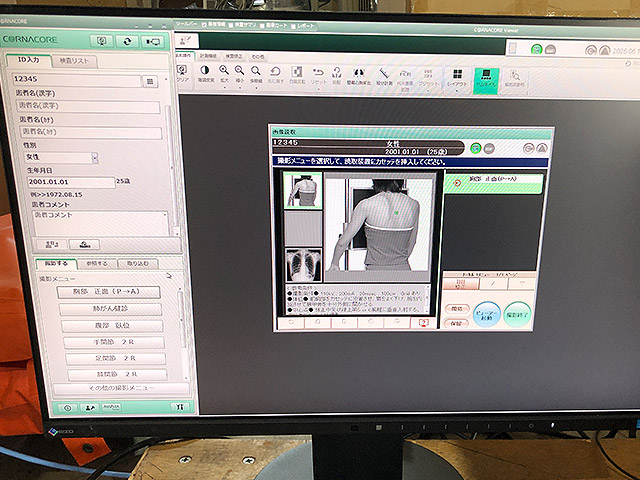Click the patient name (kanji) input field
Screen dimensions: 640x480
(88, 106)
